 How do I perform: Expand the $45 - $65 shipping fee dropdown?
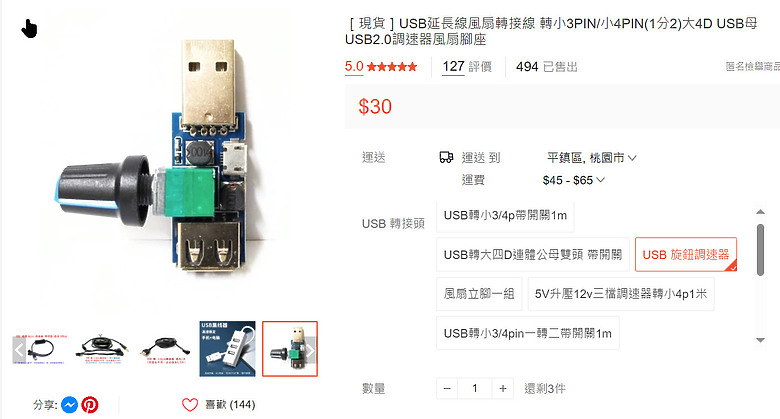[574, 180]
